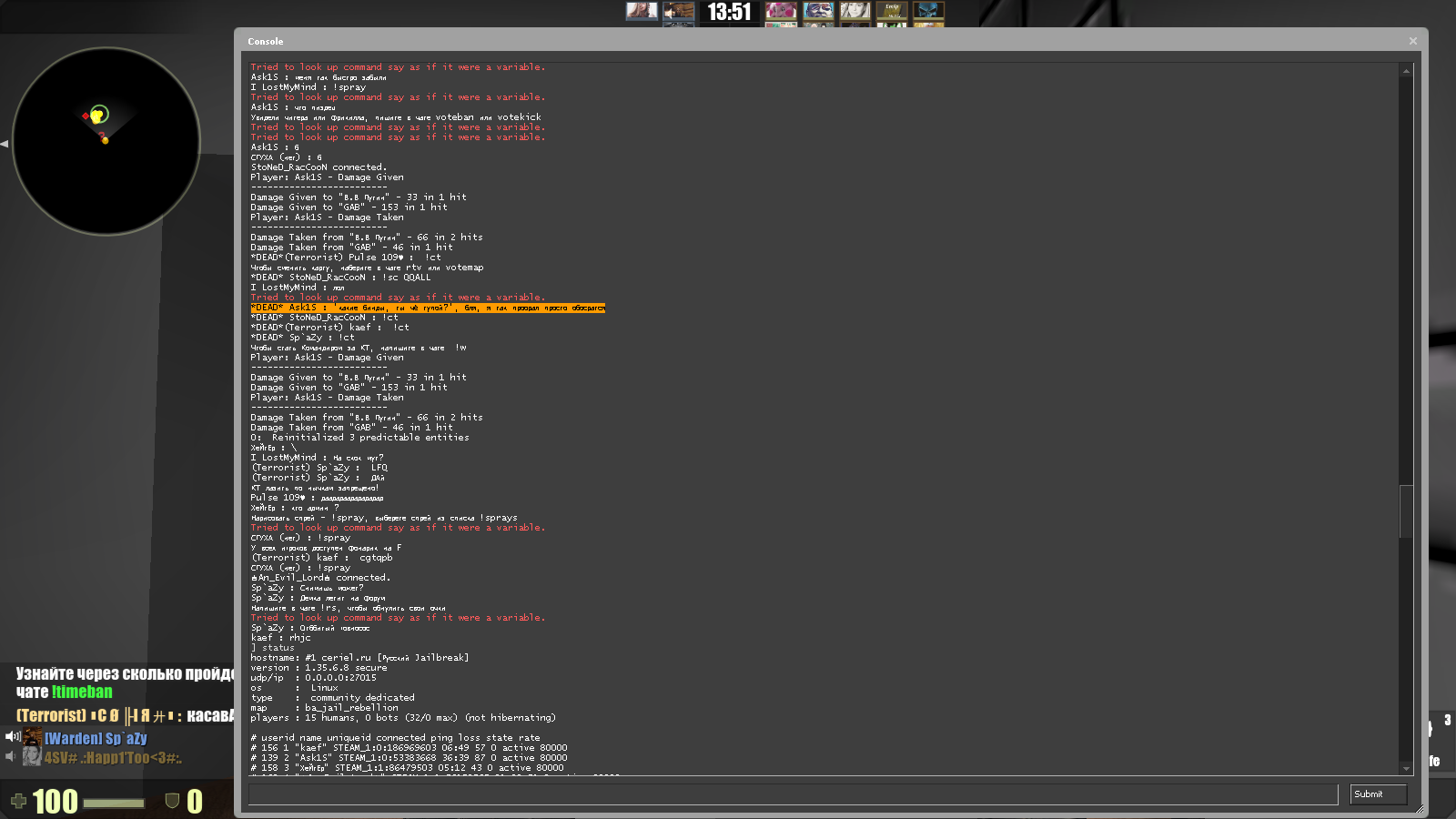Click the round timer showing 13:51
Image resolution: width=1456 pixels, height=819 pixels.
(x=730, y=12)
